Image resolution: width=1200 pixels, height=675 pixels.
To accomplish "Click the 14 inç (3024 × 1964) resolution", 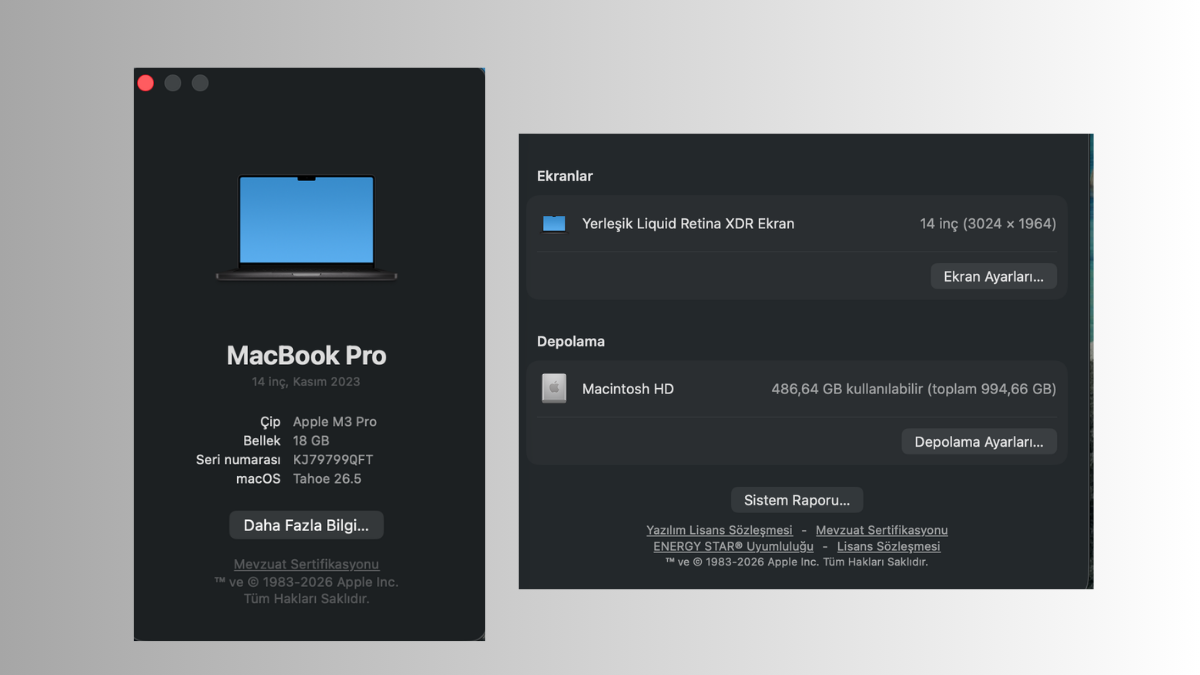I will (988, 224).
